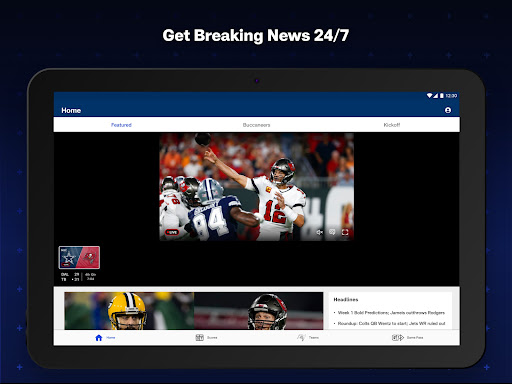The height and width of the screenshot is (384, 512).
Task: Open the Week 1 Bold Predictions headline
Action: click(x=391, y=313)
